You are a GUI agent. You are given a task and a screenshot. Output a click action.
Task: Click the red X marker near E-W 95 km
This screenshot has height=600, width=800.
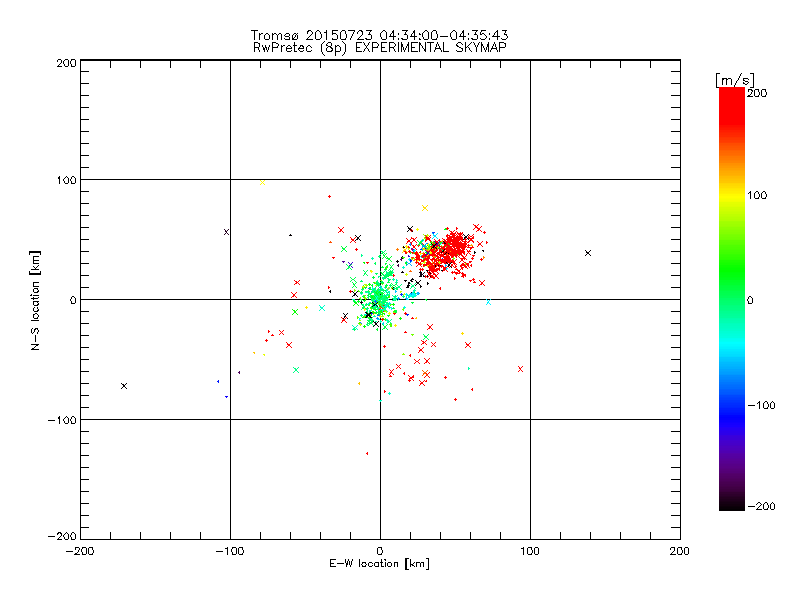coord(520,369)
